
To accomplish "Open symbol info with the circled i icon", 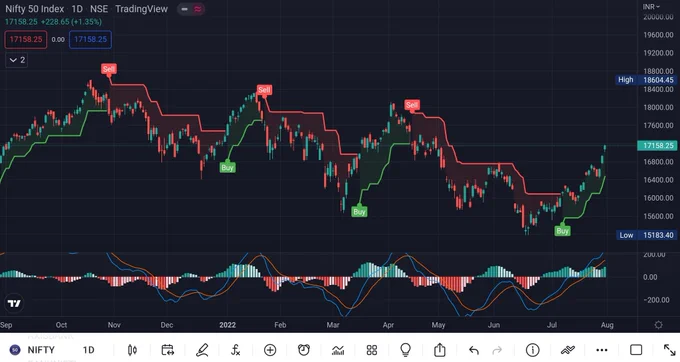I will pyautogui.click(x=533, y=350).
